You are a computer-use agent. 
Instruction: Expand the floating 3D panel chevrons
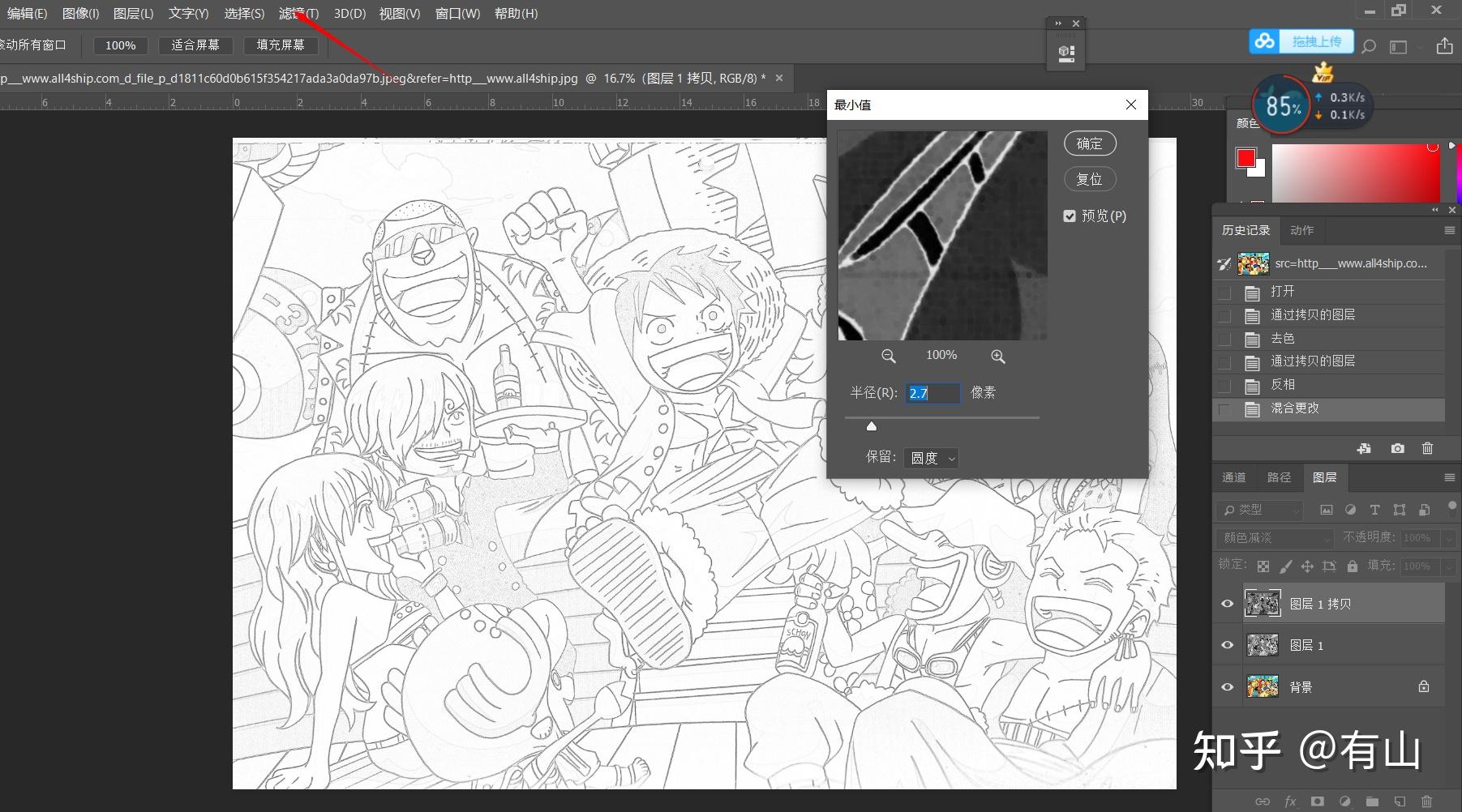(1058, 24)
